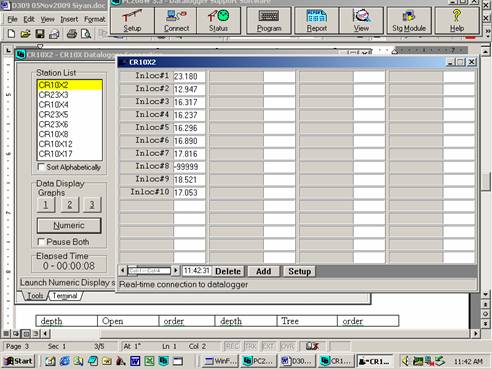This screenshot has height=369, width=492.
Task: Select station CR23X3 in Station List
Action: [x=69, y=95]
